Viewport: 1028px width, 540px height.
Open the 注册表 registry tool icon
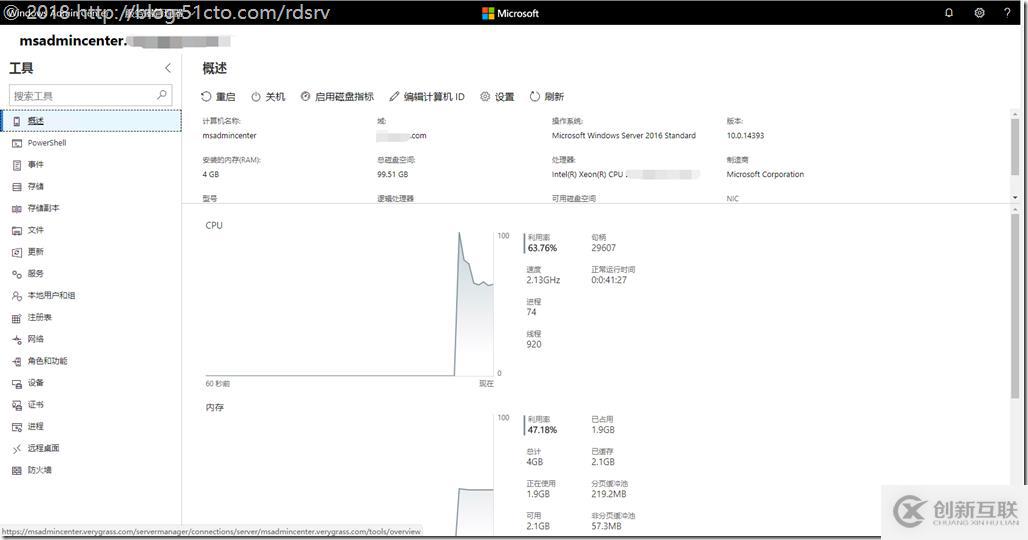pos(17,318)
